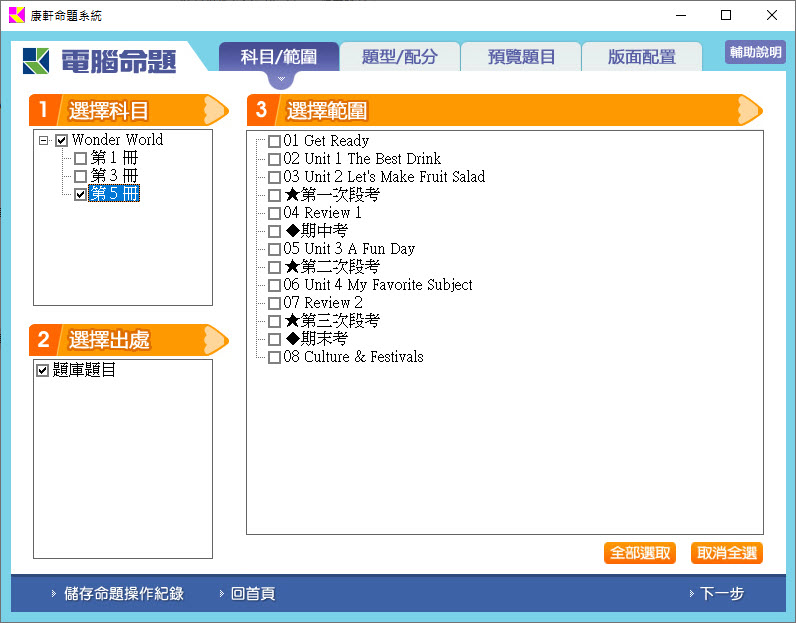The height and width of the screenshot is (623, 796).
Task: Click the 電腦命題 logo icon
Action: [x=38, y=61]
